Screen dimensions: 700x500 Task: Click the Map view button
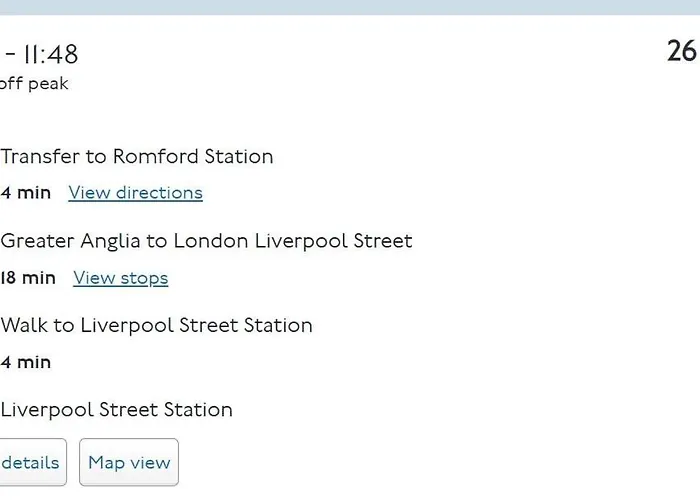pyautogui.click(x=129, y=462)
